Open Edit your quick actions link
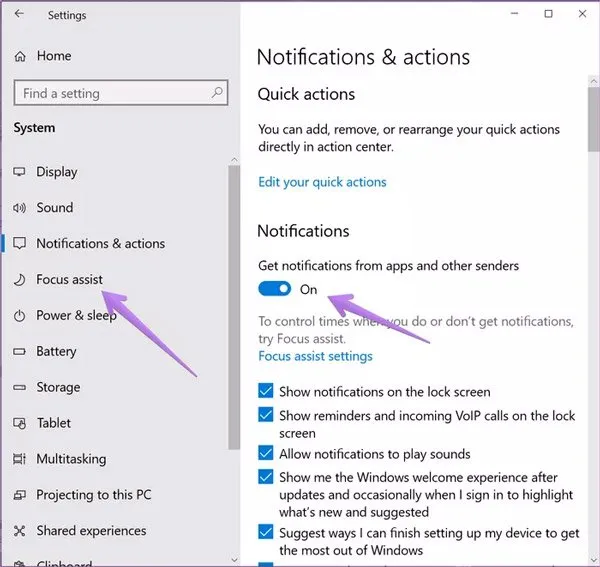600x567 pixels. pos(322,182)
